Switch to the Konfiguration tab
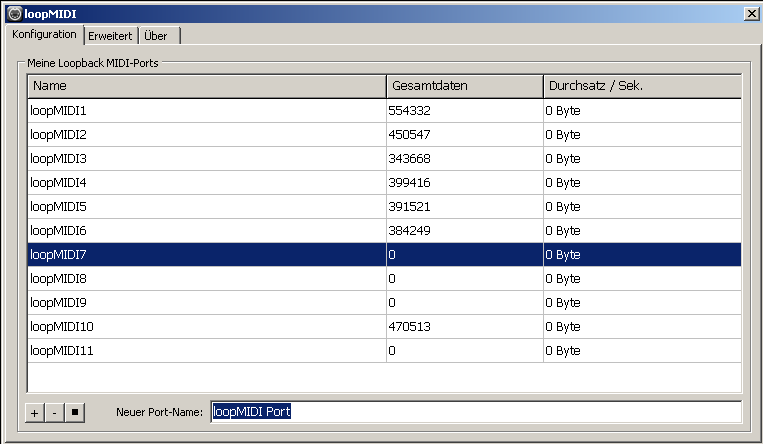The height and width of the screenshot is (444, 763). pyautogui.click(x=44, y=35)
